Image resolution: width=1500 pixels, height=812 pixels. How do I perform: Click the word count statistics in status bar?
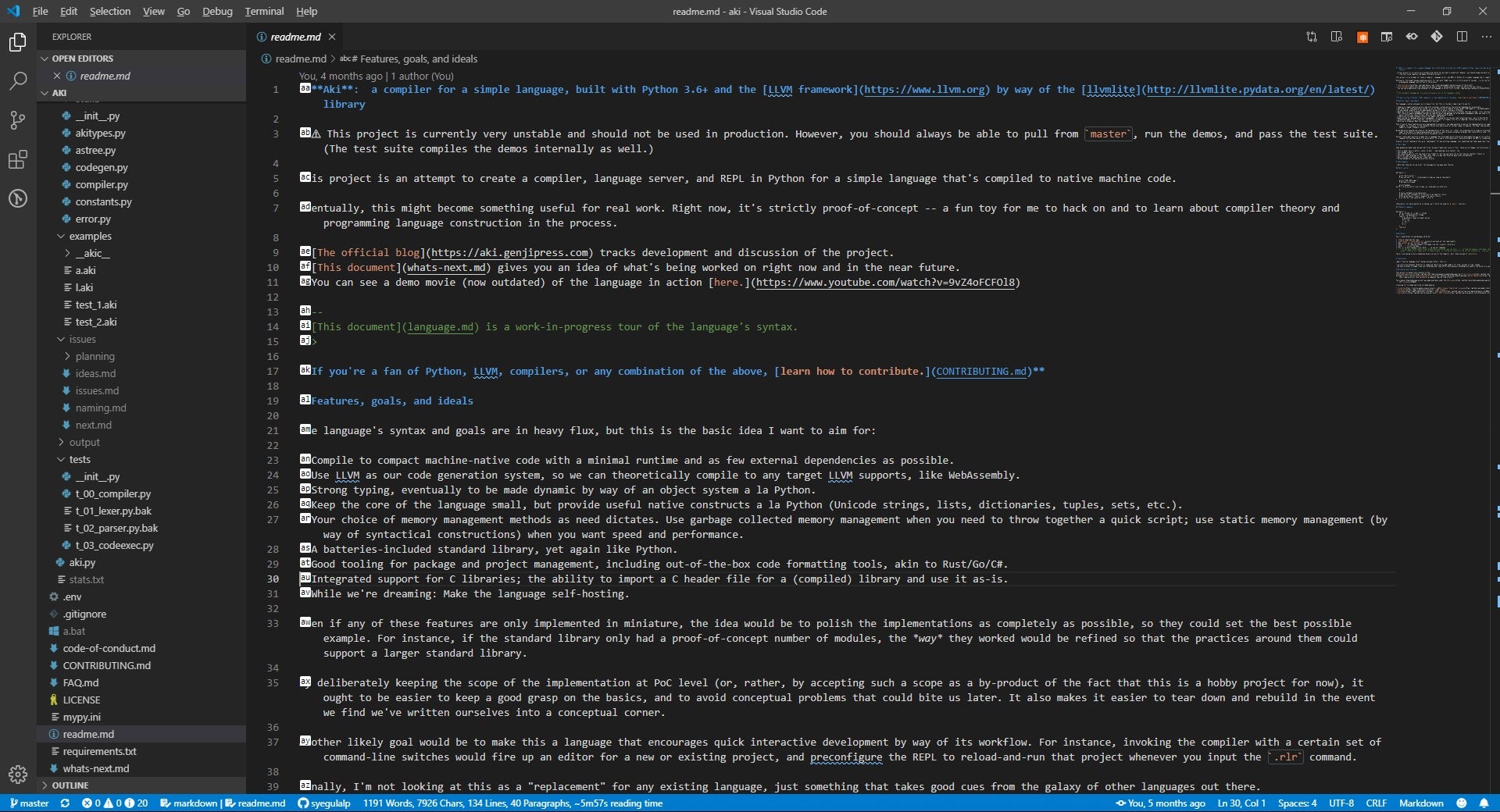coord(512,803)
